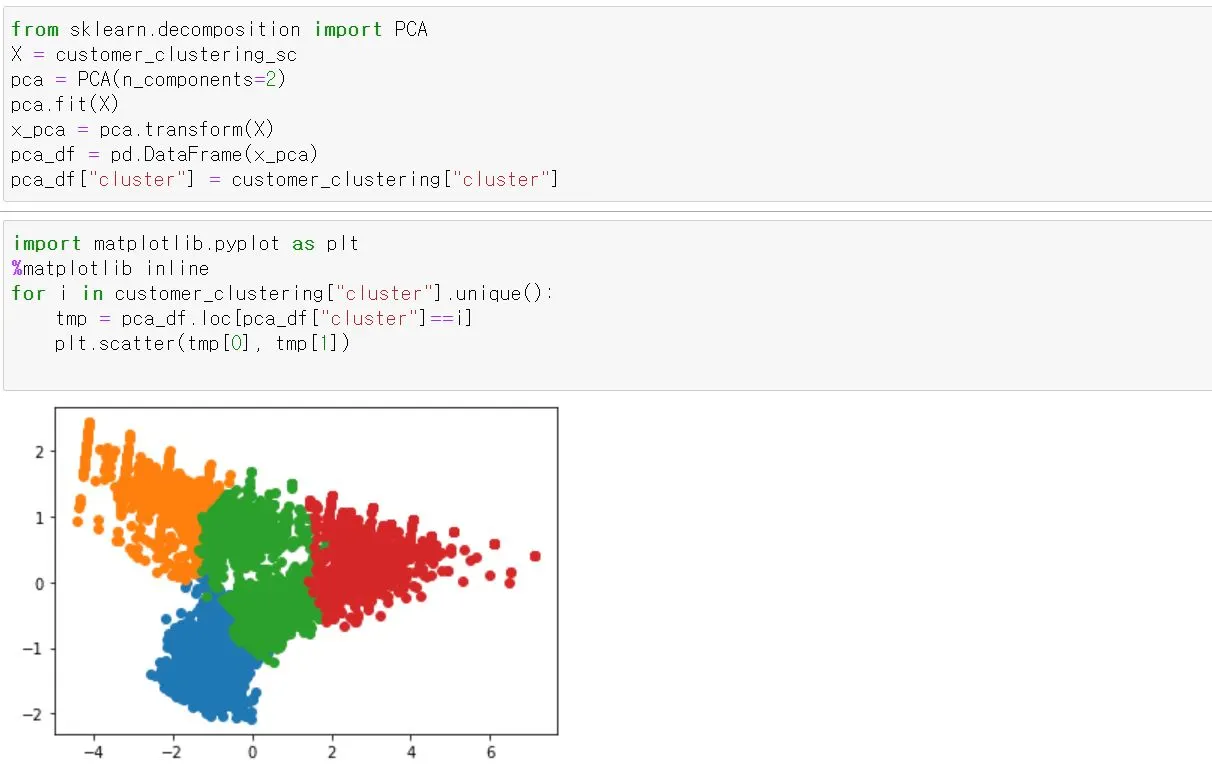Click the pca_df["cluster"] assignment line
1212x780 pixels.
[285, 179]
